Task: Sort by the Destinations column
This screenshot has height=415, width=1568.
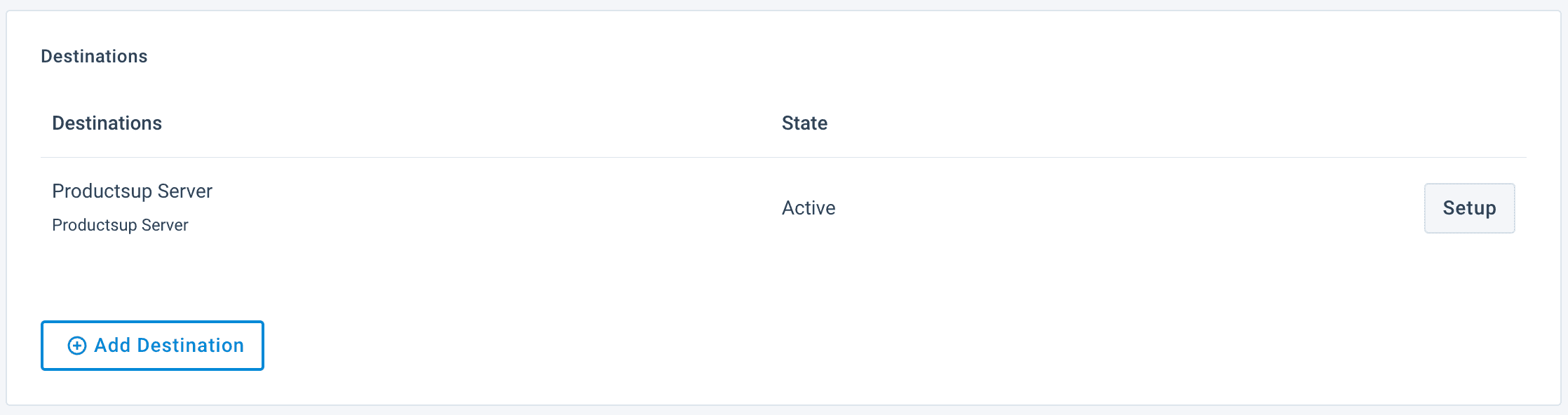Action: 107,123
